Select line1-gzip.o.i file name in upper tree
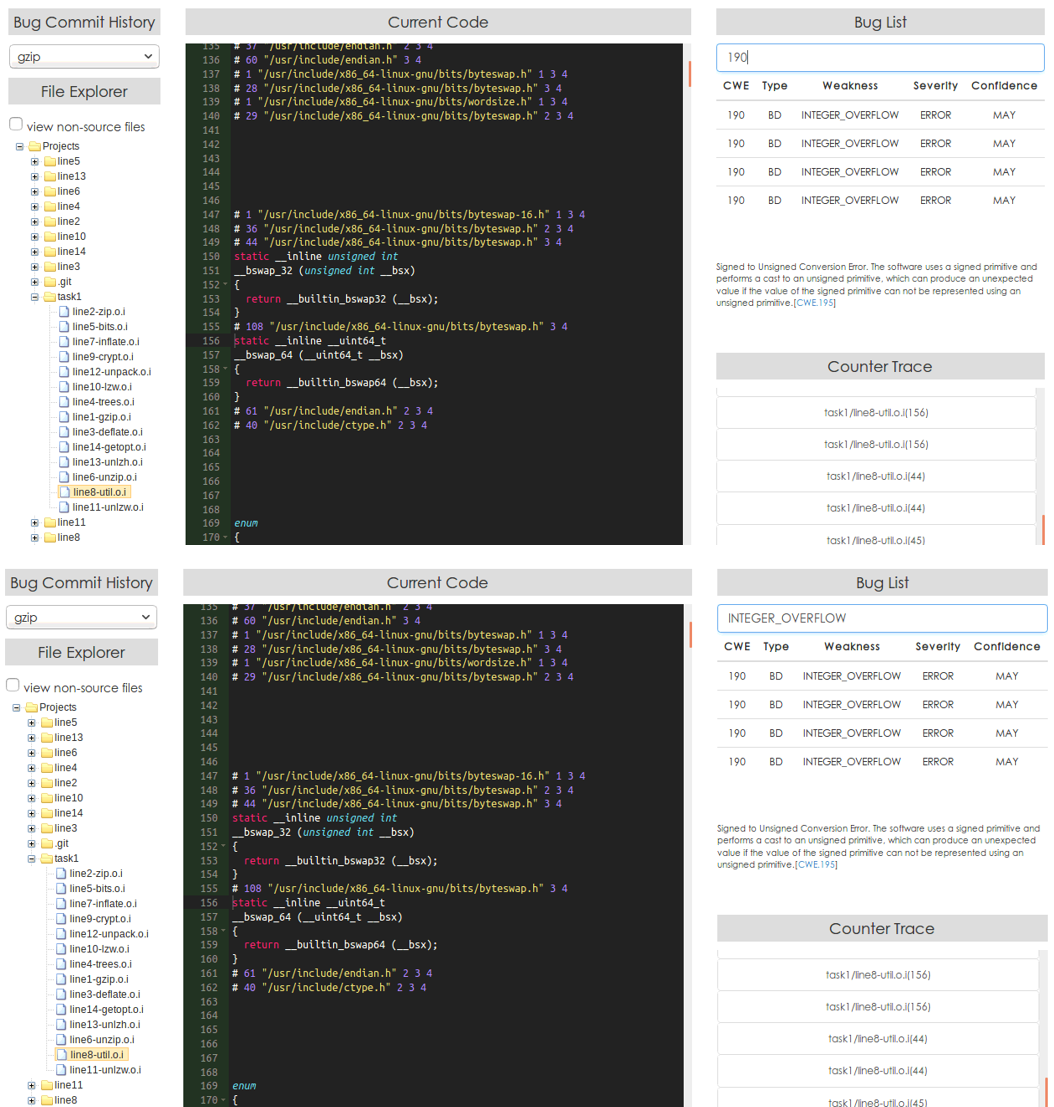The image size is (1054, 1107). pos(102,417)
